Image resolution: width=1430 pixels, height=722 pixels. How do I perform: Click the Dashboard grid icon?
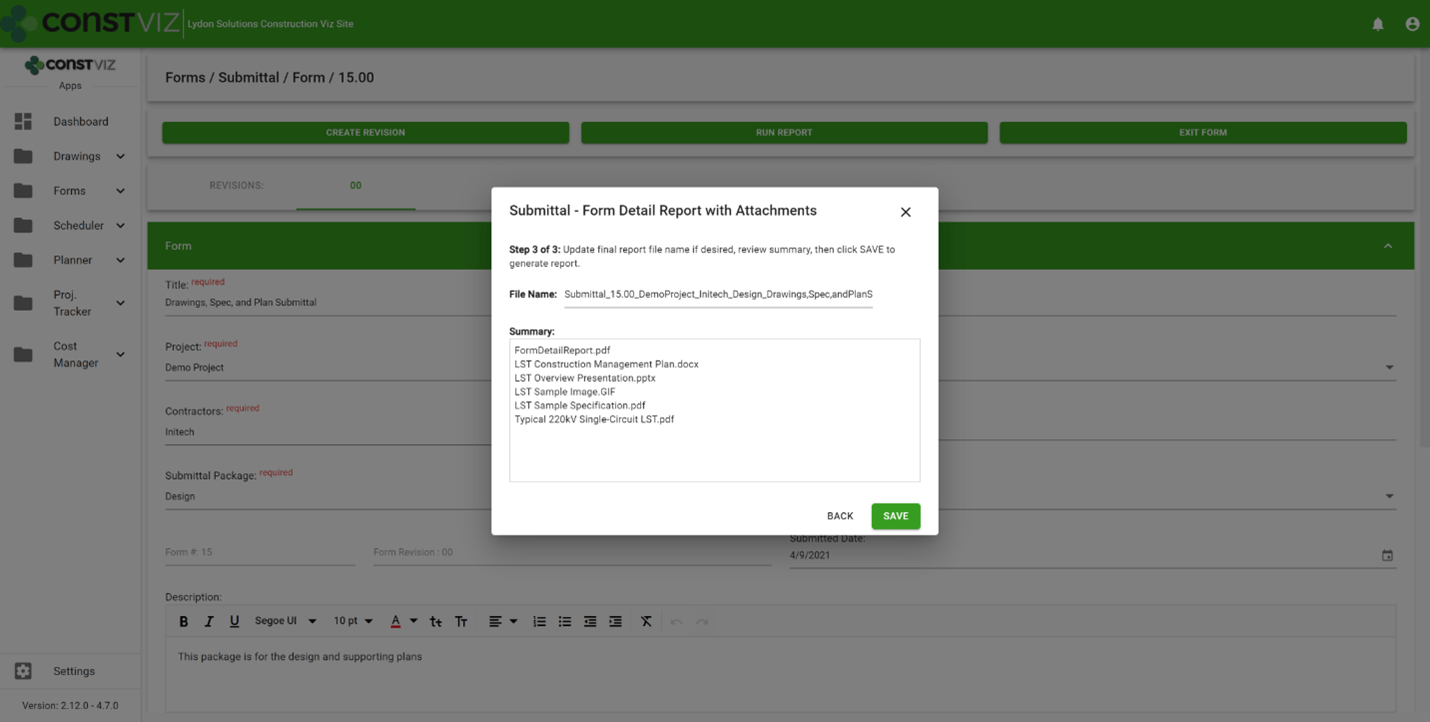click(x=23, y=121)
